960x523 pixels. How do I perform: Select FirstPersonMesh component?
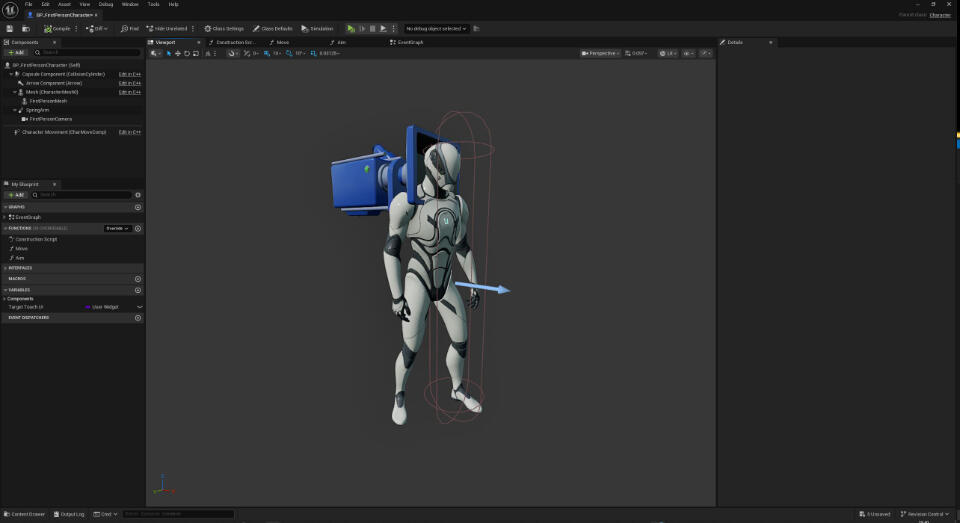[48, 101]
